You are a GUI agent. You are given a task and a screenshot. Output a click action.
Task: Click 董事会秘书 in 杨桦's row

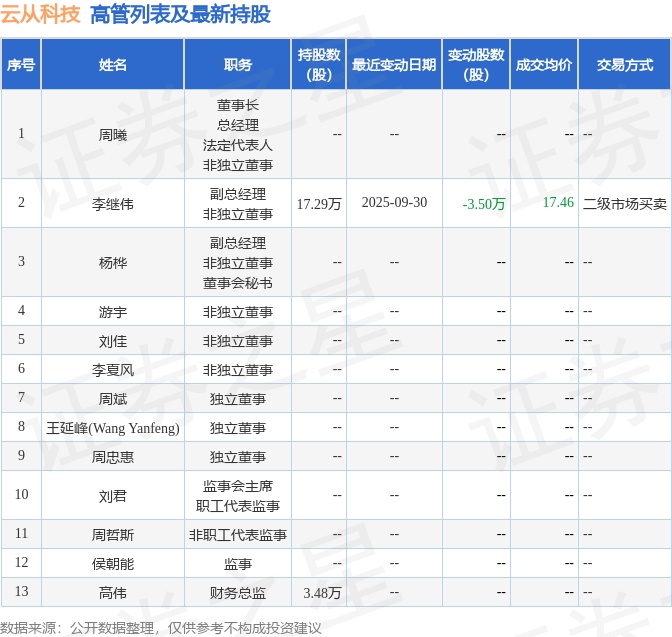(x=238, y=283)
